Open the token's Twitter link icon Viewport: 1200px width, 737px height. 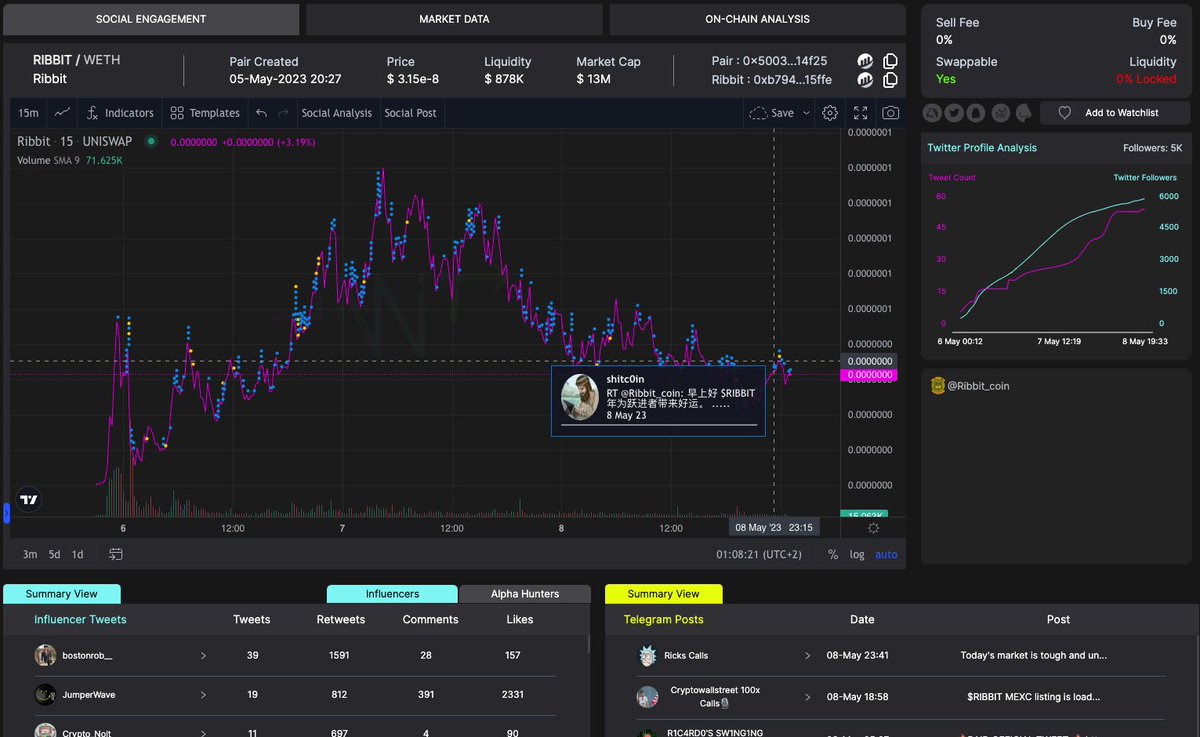pos(954,113)
